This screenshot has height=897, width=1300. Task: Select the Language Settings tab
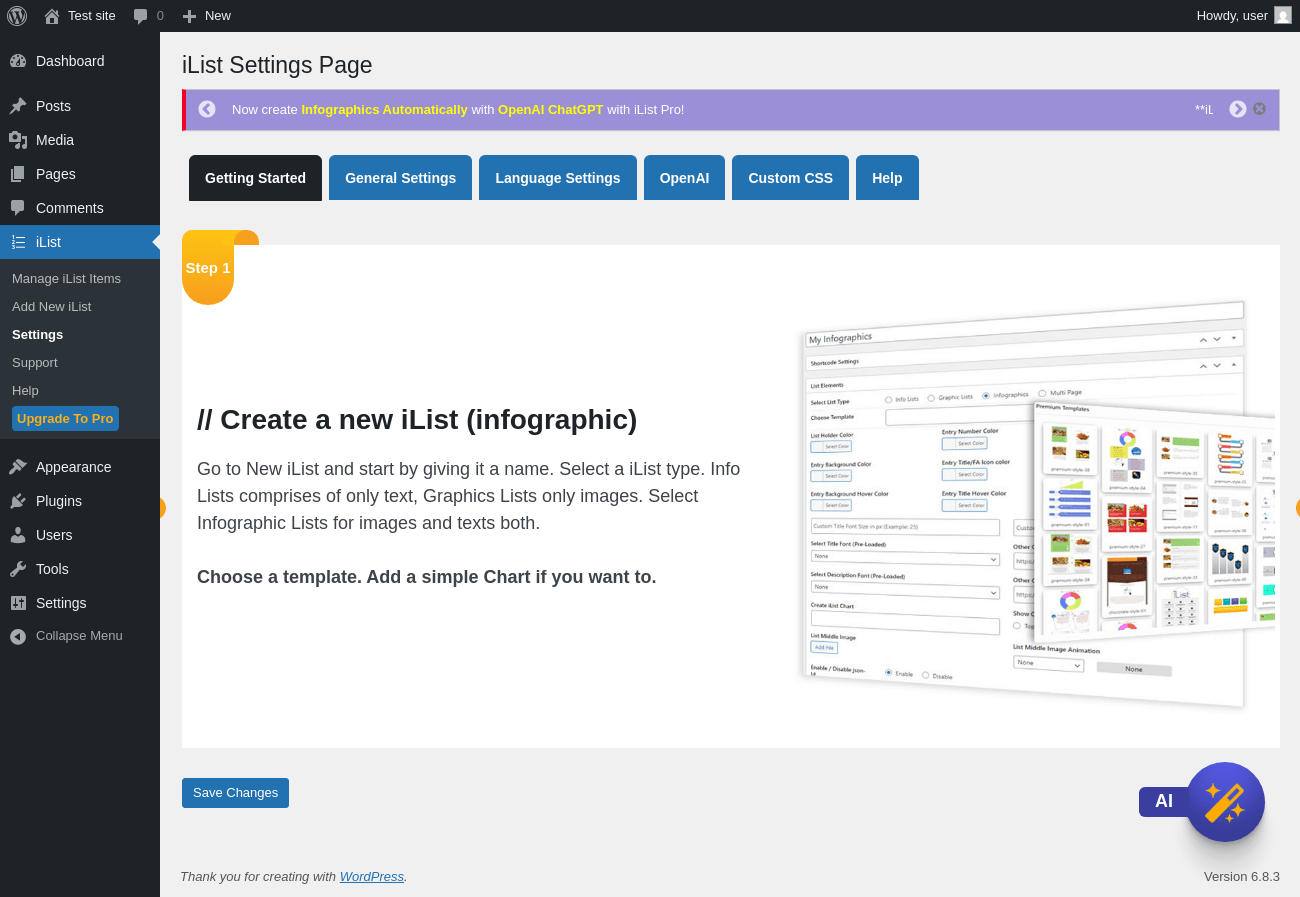557,178
